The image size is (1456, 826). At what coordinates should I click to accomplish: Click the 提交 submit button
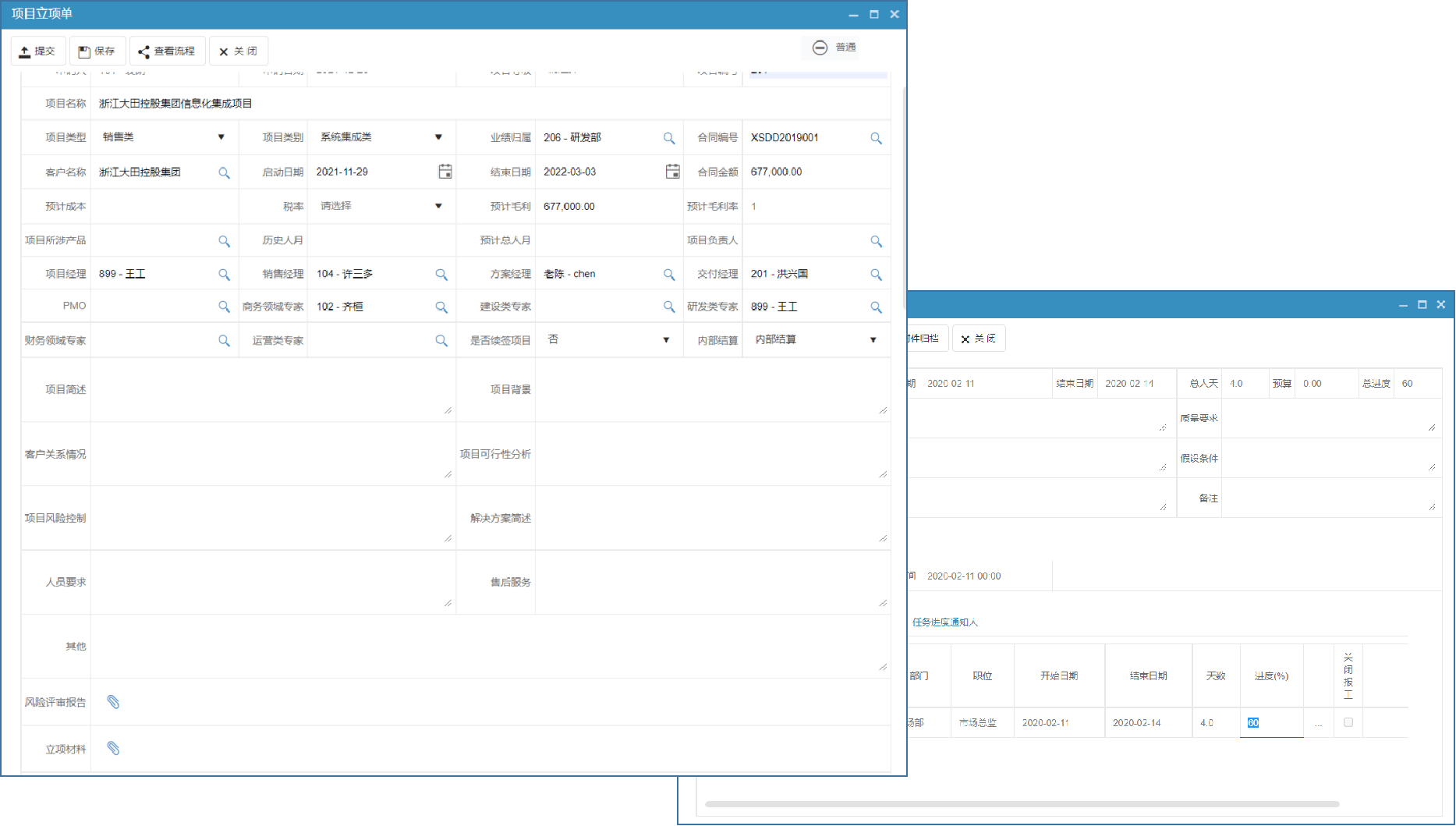point(37,51)
